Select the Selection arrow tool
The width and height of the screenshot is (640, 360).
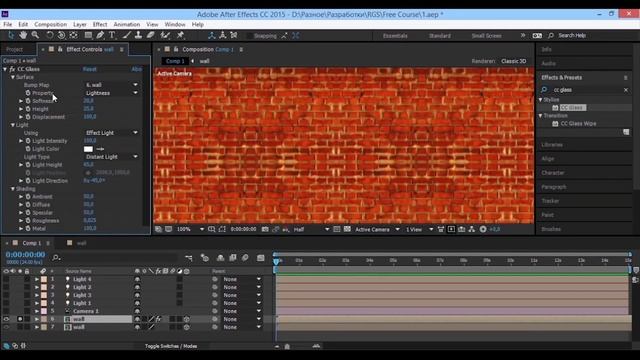coord(11,36)
